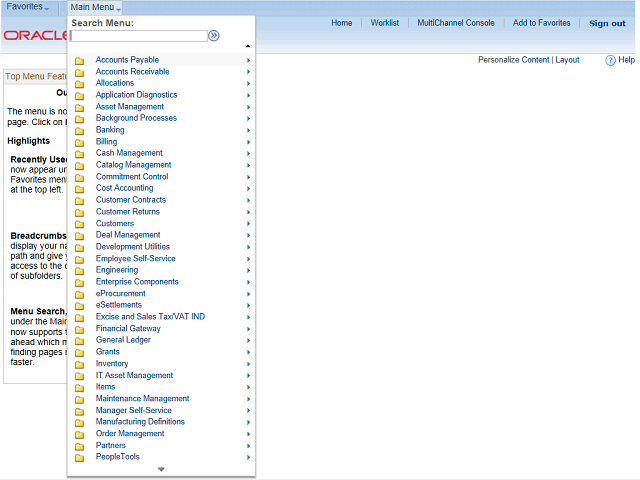Click the Sign out link
Screen dimensions: 640x480
(x=607, y=24)
